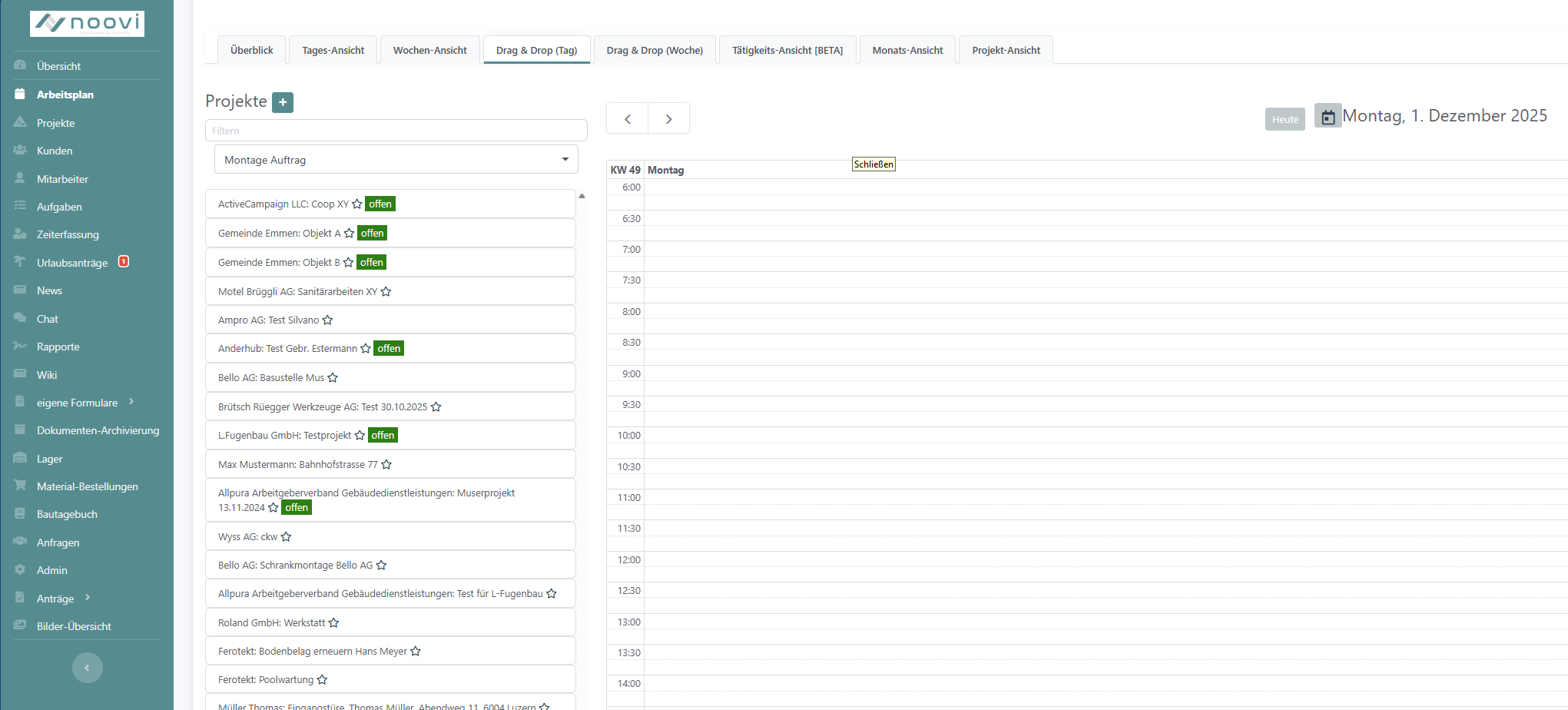Screen dimensions: 1568x710
Task: Click the Heute button
Action: pyautogui.click(x=1285, y=119)
